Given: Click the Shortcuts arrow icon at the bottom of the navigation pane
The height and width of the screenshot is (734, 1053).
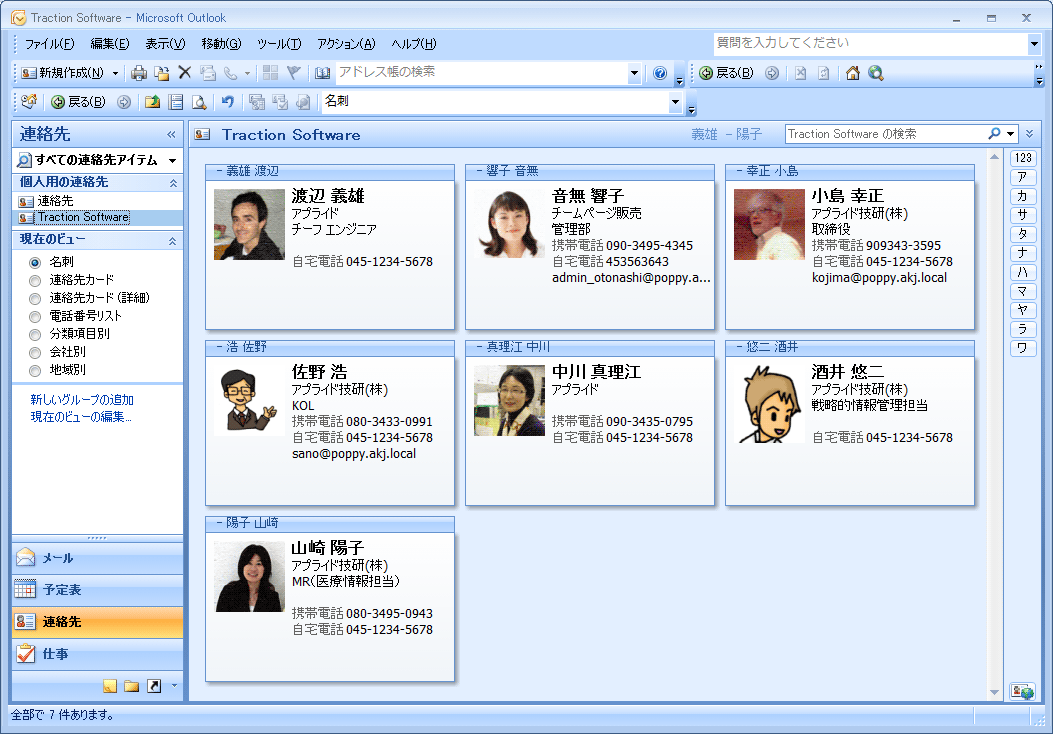Looking at the screenshot, I should (x=154, y=686).
